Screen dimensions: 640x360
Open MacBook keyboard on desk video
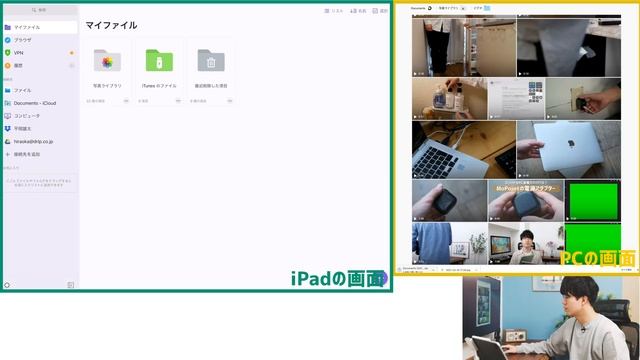click(x=464, y=150)
